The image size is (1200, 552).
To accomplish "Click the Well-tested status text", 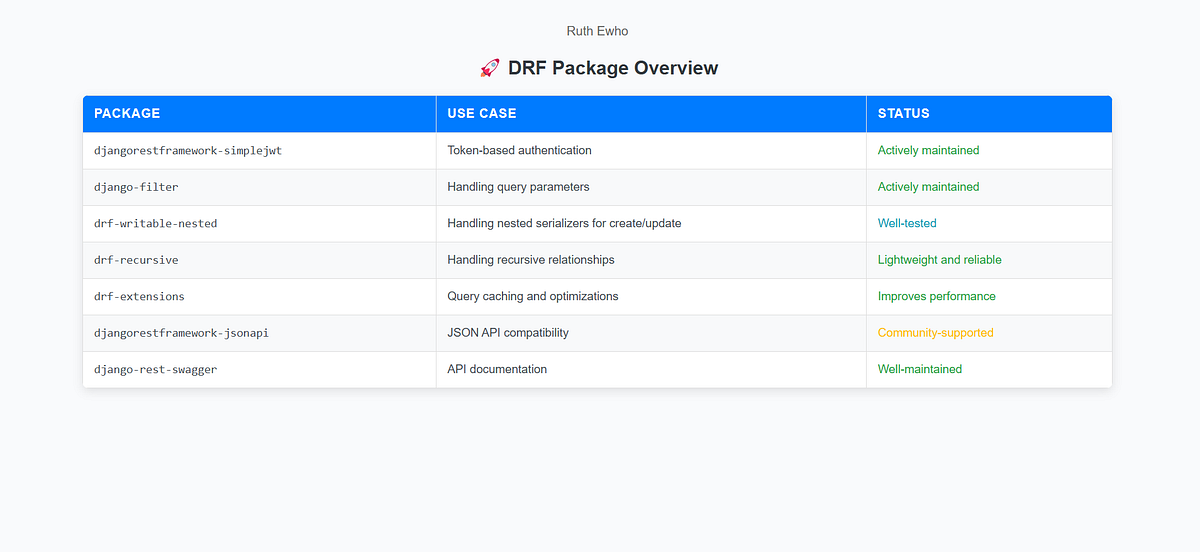I will pyautogui.click(x=907, y=223).
